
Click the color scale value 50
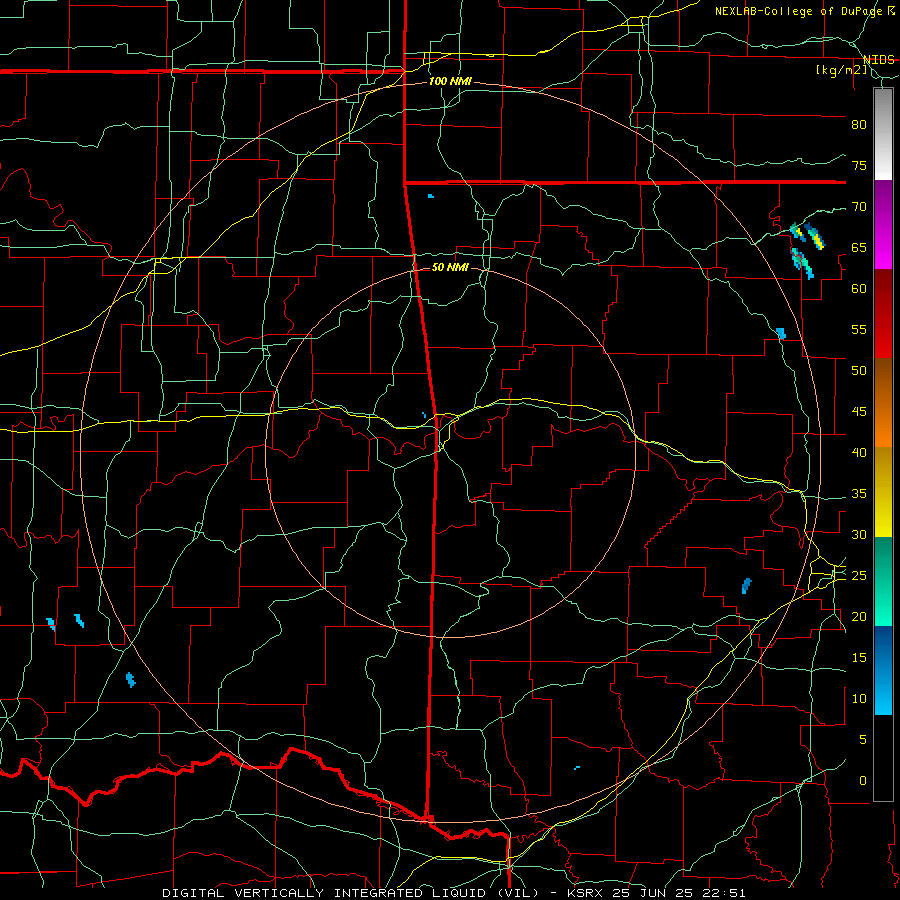(x=859, y=371)
